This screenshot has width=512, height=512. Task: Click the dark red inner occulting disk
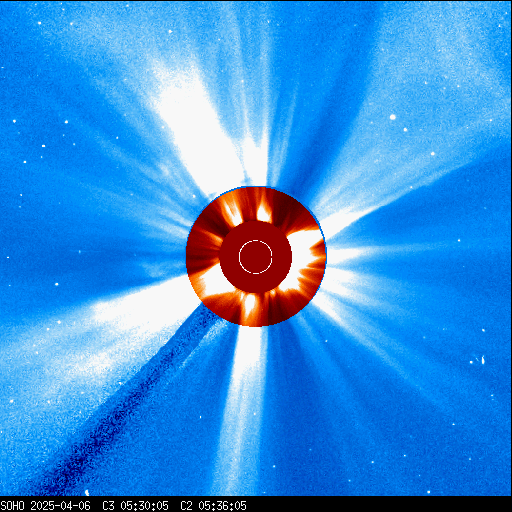click(256, 257)
